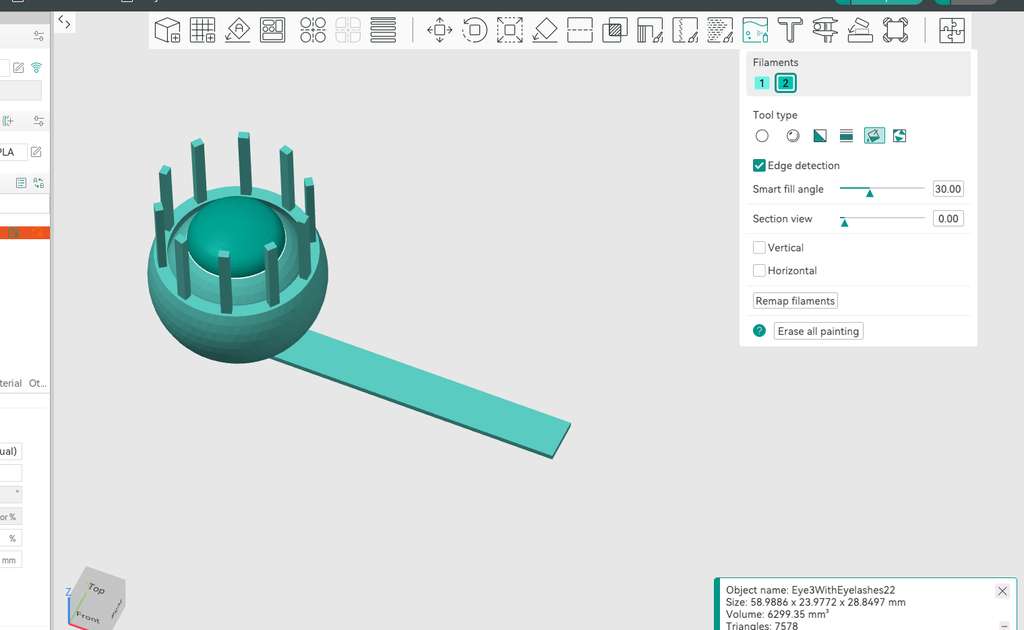
Task: Select the Text shape tool
Action: (x=790, y=30)
